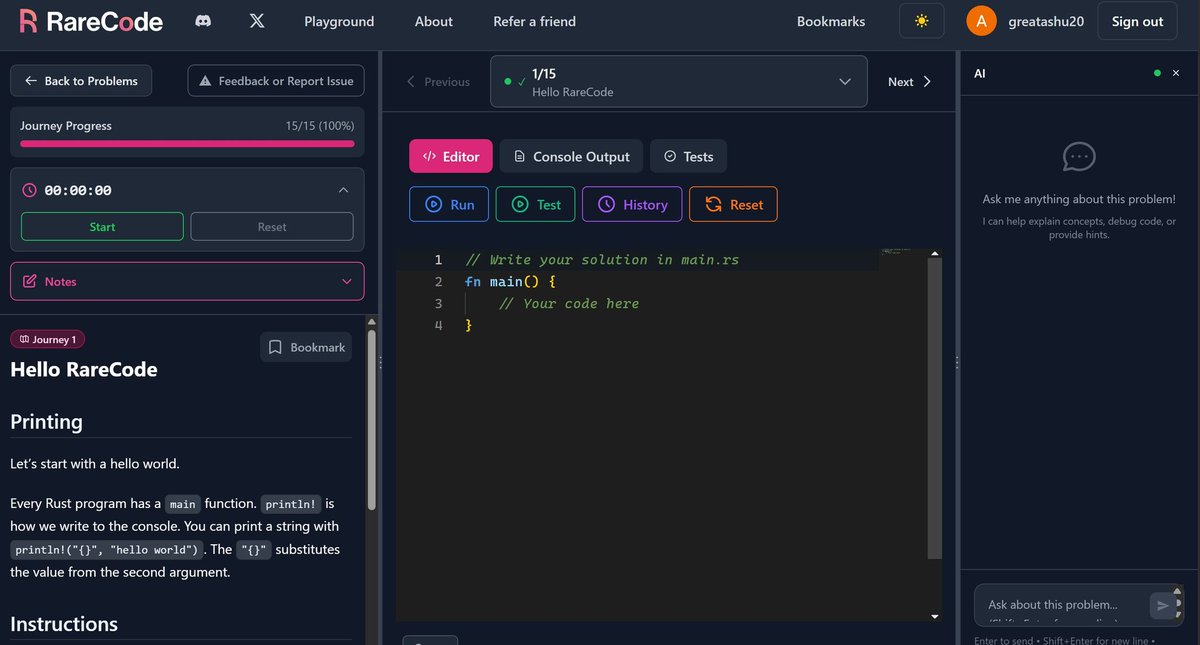
Task: Run the code
Action: (x=449, y=204)
